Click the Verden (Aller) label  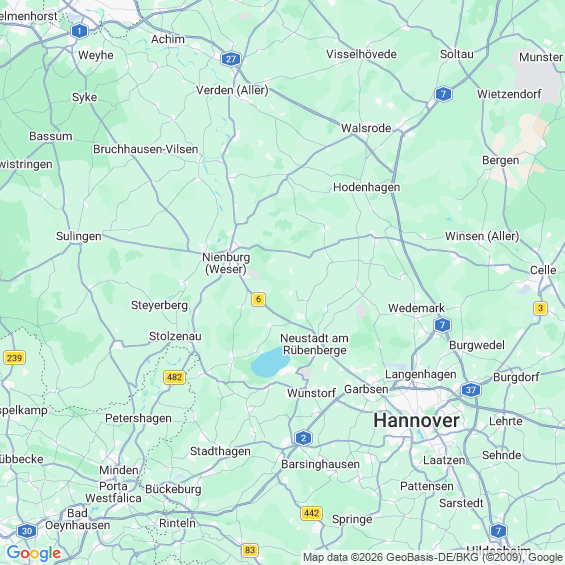(x=232, y=90)
